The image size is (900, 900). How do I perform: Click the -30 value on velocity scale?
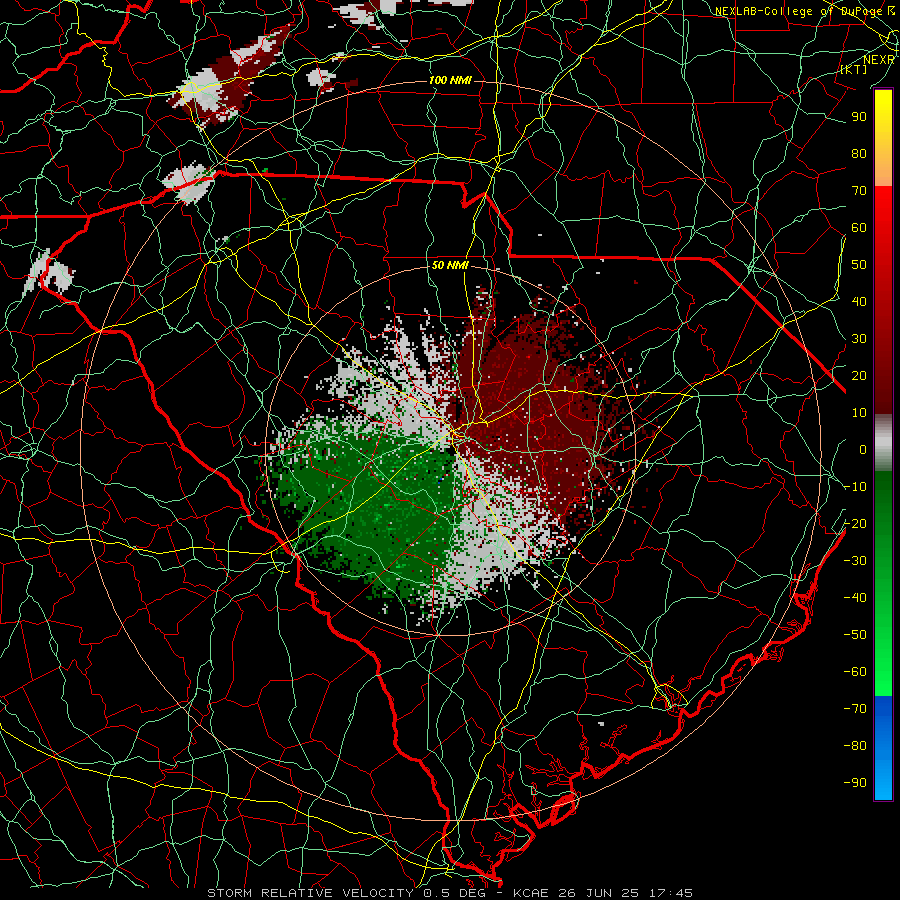[x=855, y=561]
